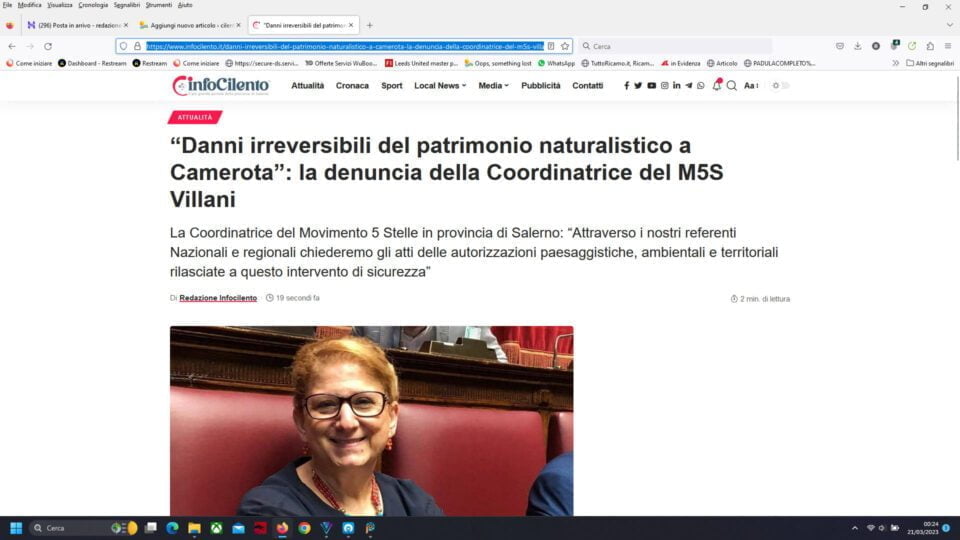960x540 pixels.
Task: Open the Cronologia menu
Action: [93, 5]
